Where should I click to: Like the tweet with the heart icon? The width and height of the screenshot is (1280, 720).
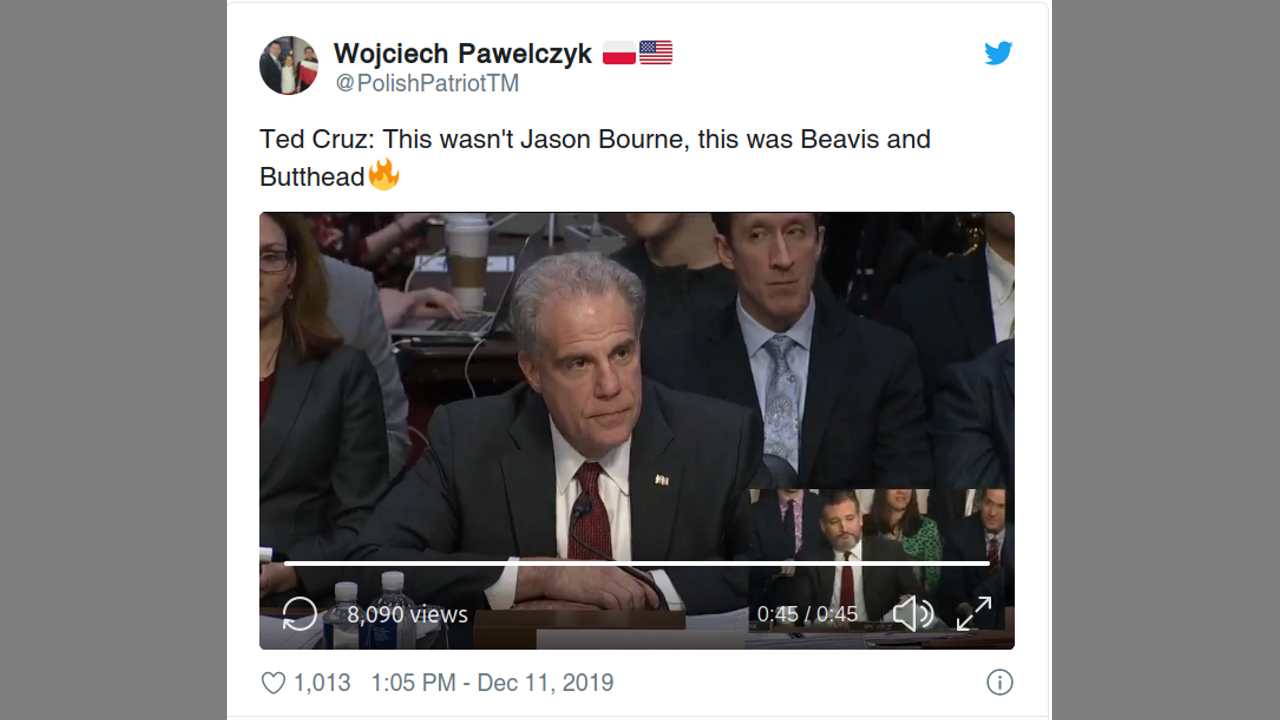[273, 683]
